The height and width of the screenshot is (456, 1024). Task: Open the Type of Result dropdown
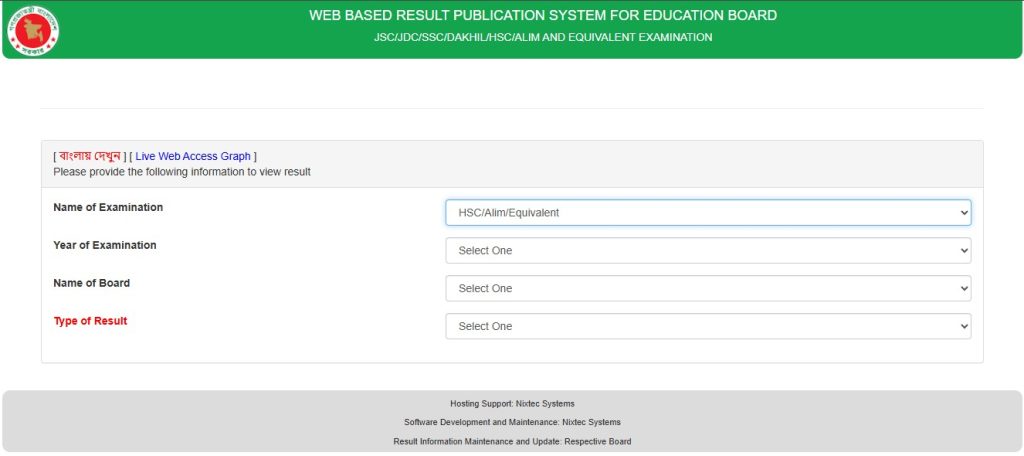coord(708,327)
